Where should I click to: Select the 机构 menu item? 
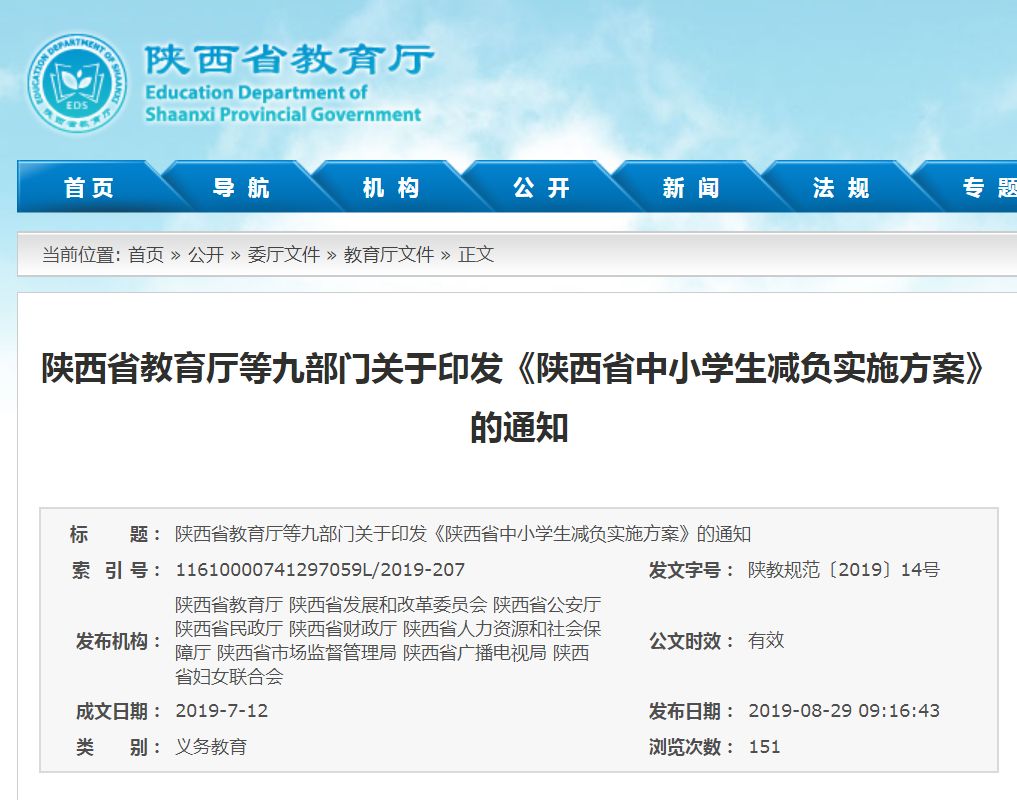[x=390, y=188]
